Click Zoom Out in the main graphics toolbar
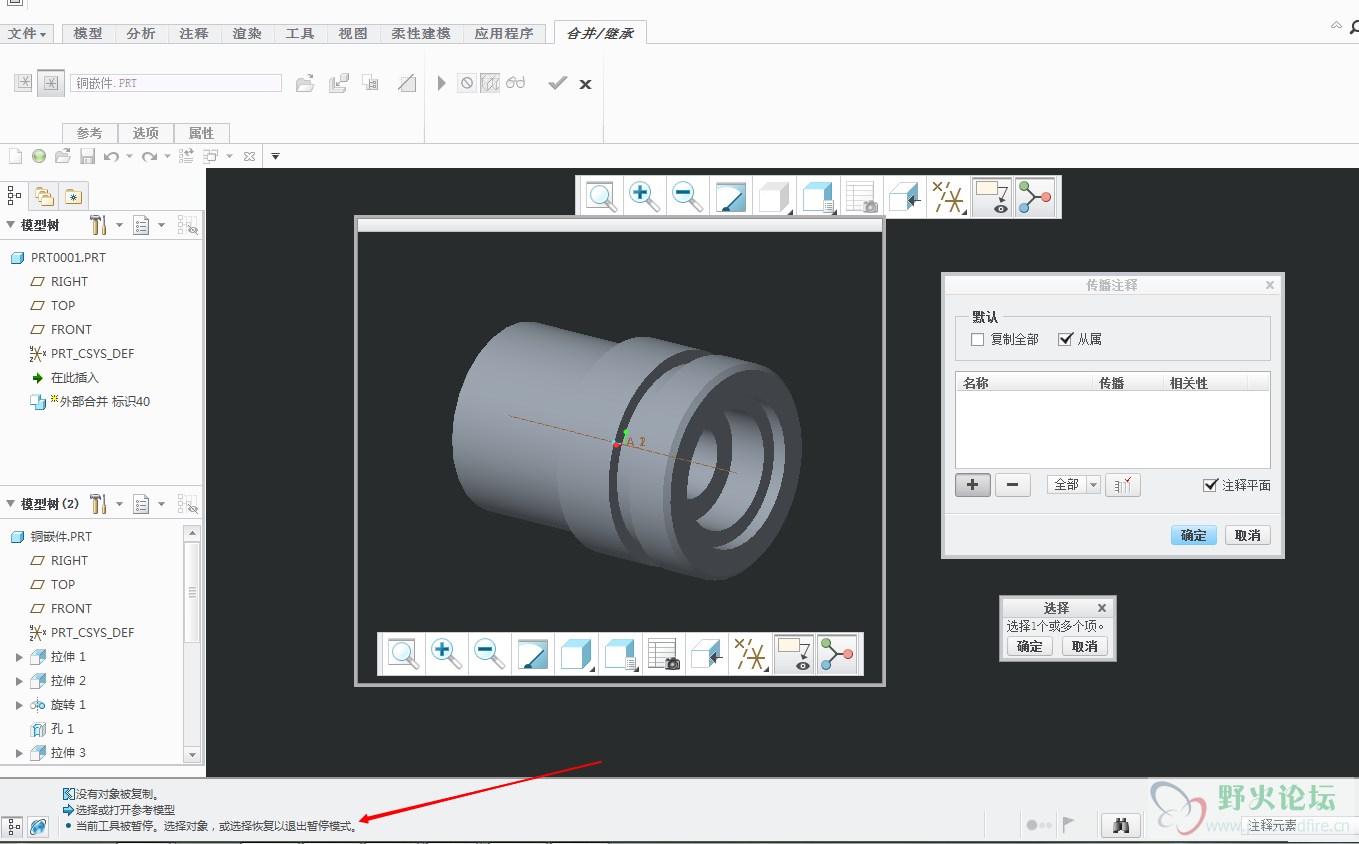The height and width of the screenshot is (844, 1359). [x=688, y=196]
